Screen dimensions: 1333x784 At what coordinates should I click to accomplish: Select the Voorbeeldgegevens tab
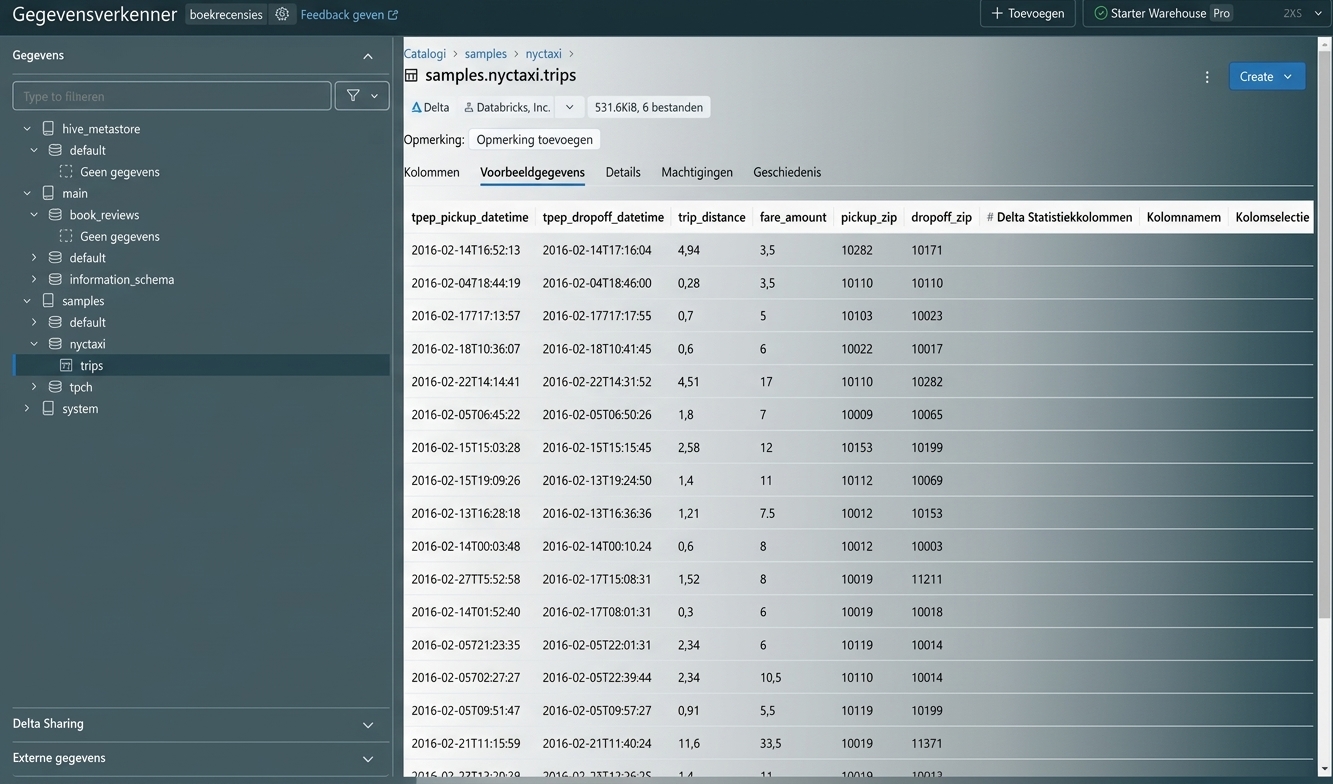pos(532,172)
